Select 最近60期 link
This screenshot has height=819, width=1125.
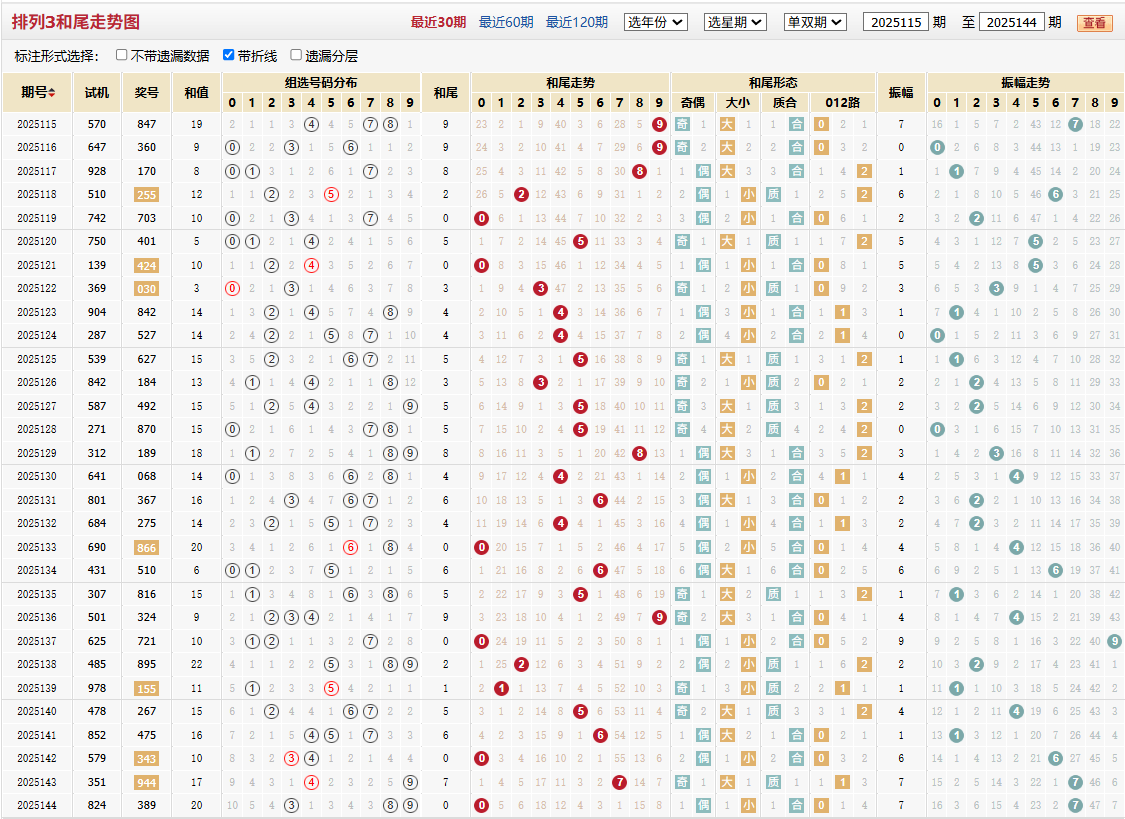coord(506,22)
